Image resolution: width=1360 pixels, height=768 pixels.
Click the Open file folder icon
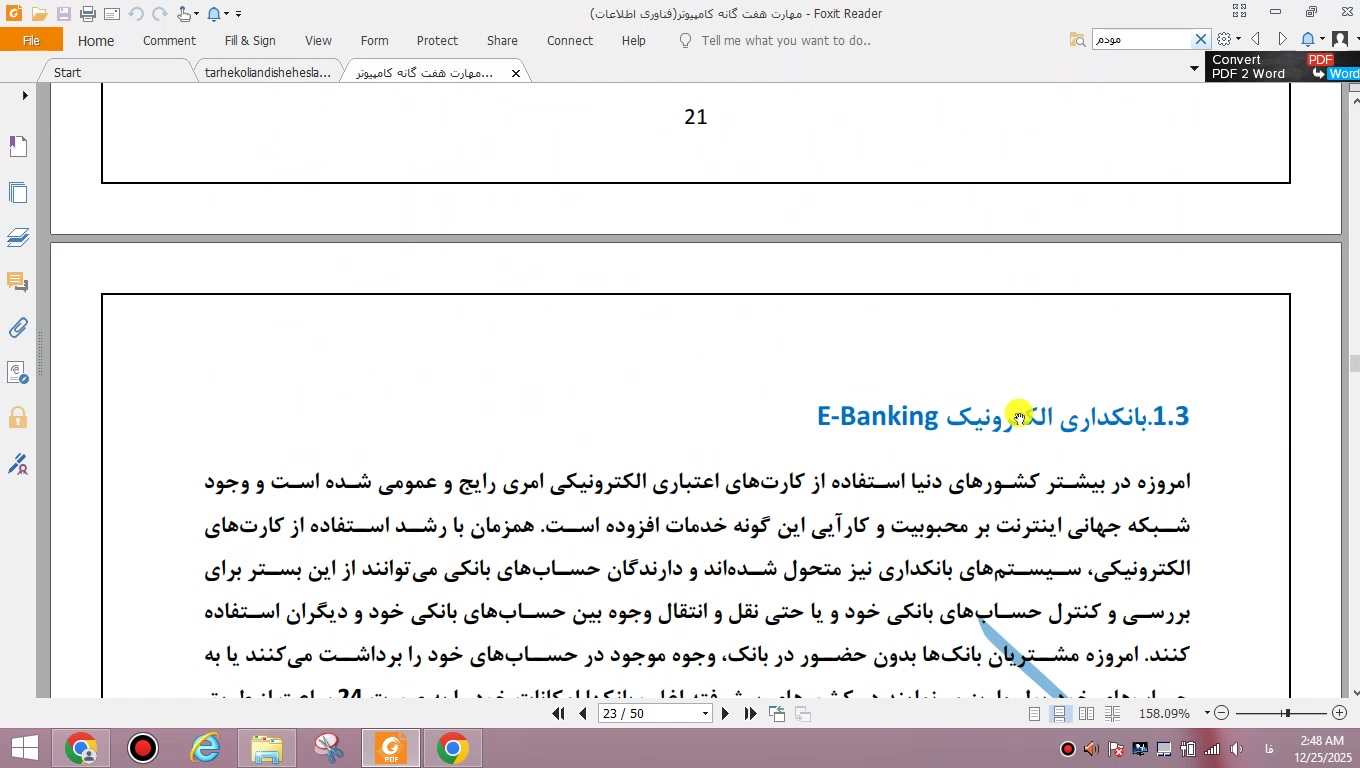(39, 14)
